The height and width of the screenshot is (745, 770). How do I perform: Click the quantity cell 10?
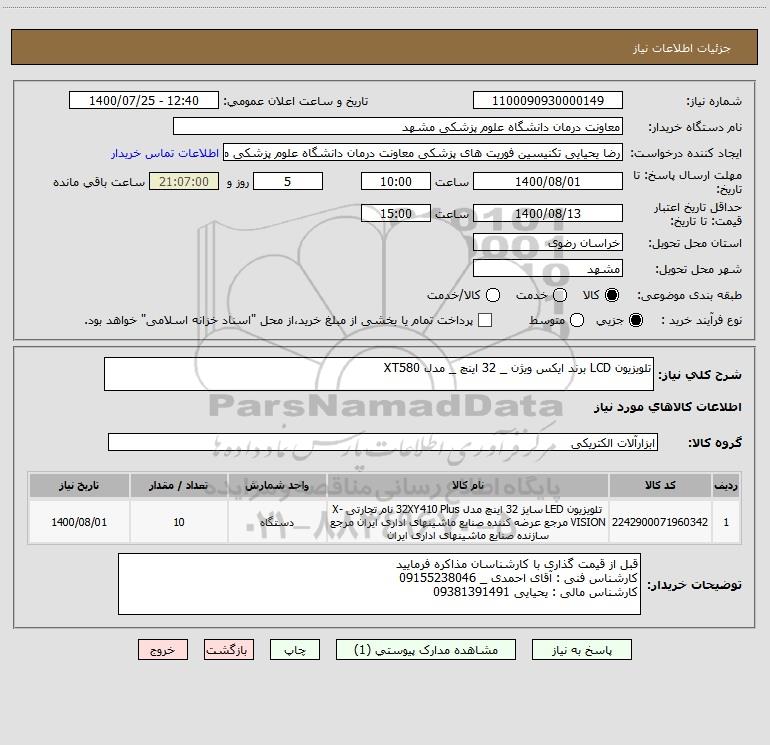click(x=179, y=522)
